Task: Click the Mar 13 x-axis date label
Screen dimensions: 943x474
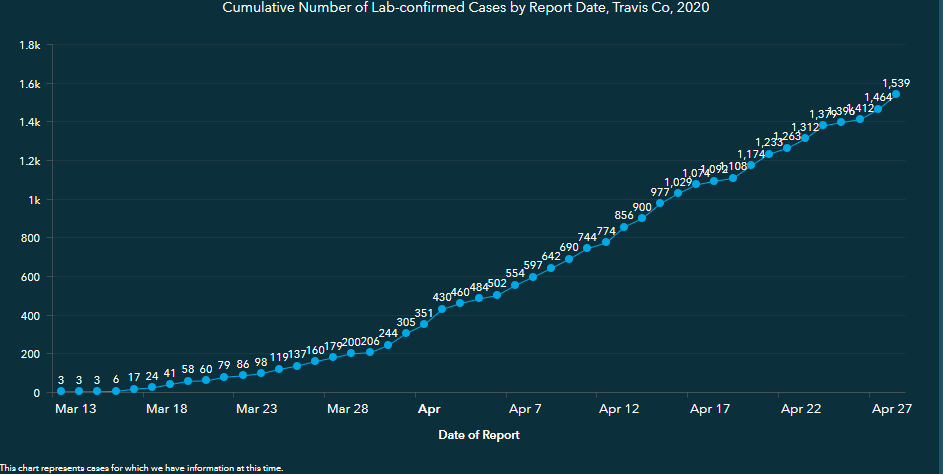Action: point(76,409)
